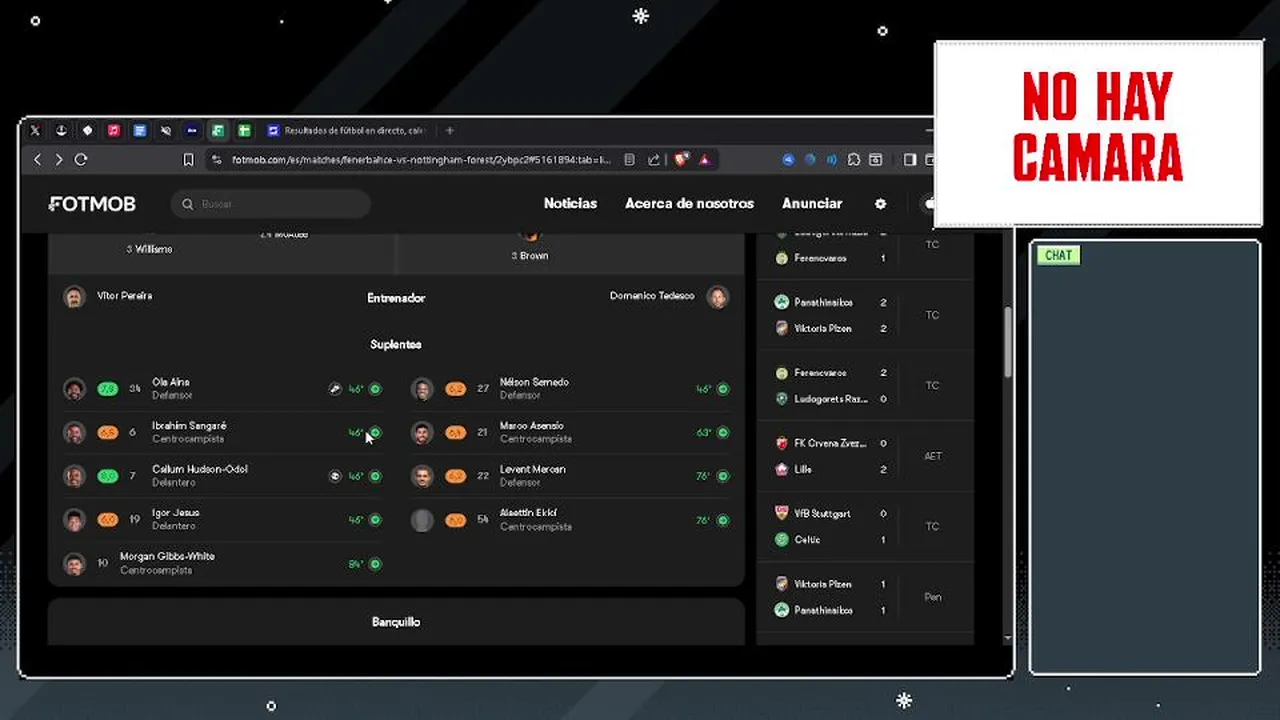Click the Lille team crest

(x=782, y=469)
